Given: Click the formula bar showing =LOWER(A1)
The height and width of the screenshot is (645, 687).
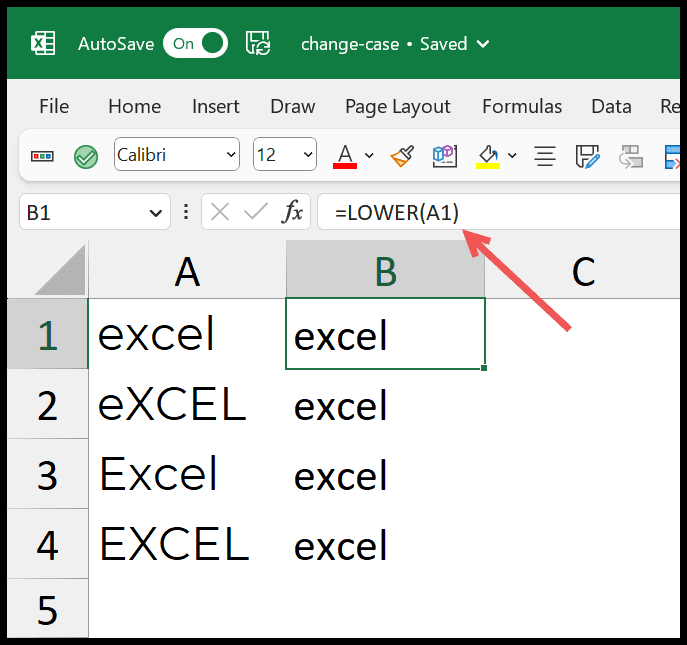Looking at the screenshot, I should click(499, 212).
